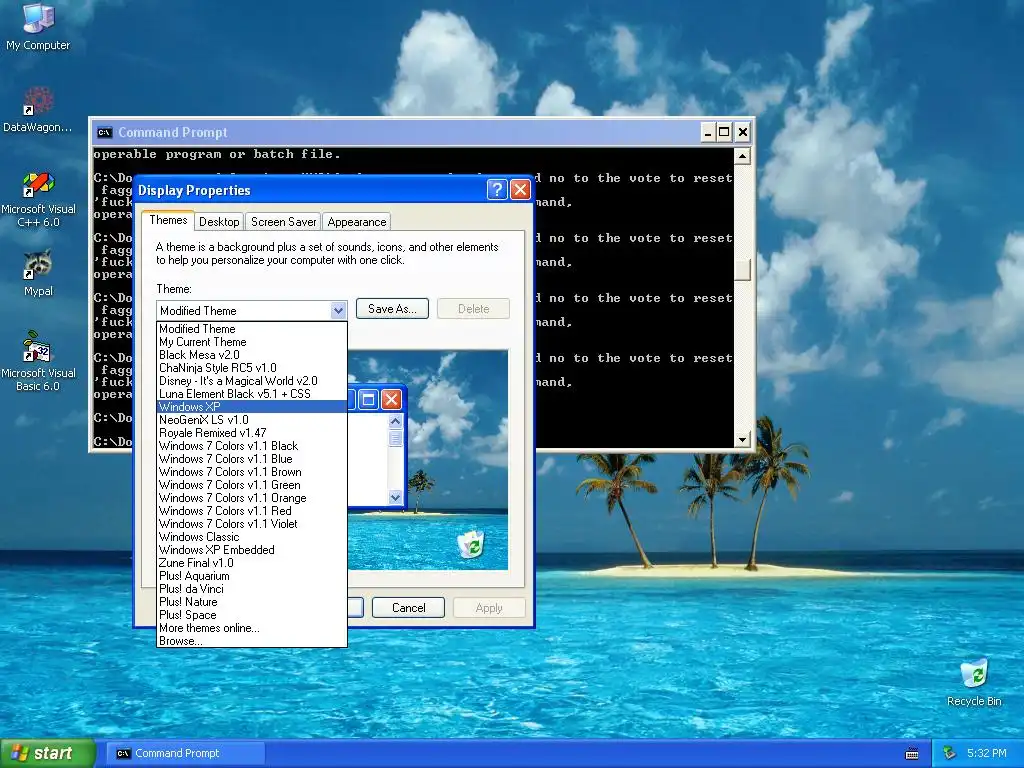1024x768 pixels.
Task: Open the Screen Saver tab
Action: [283, 222]
